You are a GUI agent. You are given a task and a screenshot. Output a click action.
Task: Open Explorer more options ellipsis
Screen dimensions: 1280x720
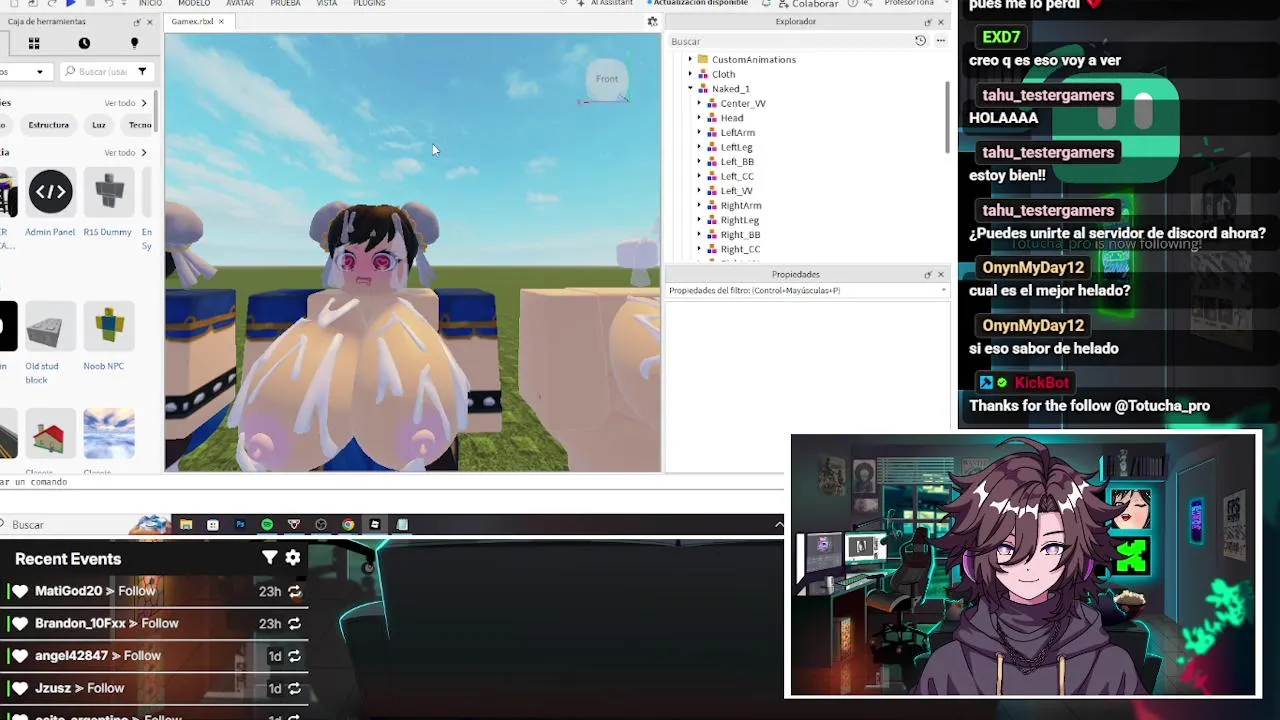940,41
